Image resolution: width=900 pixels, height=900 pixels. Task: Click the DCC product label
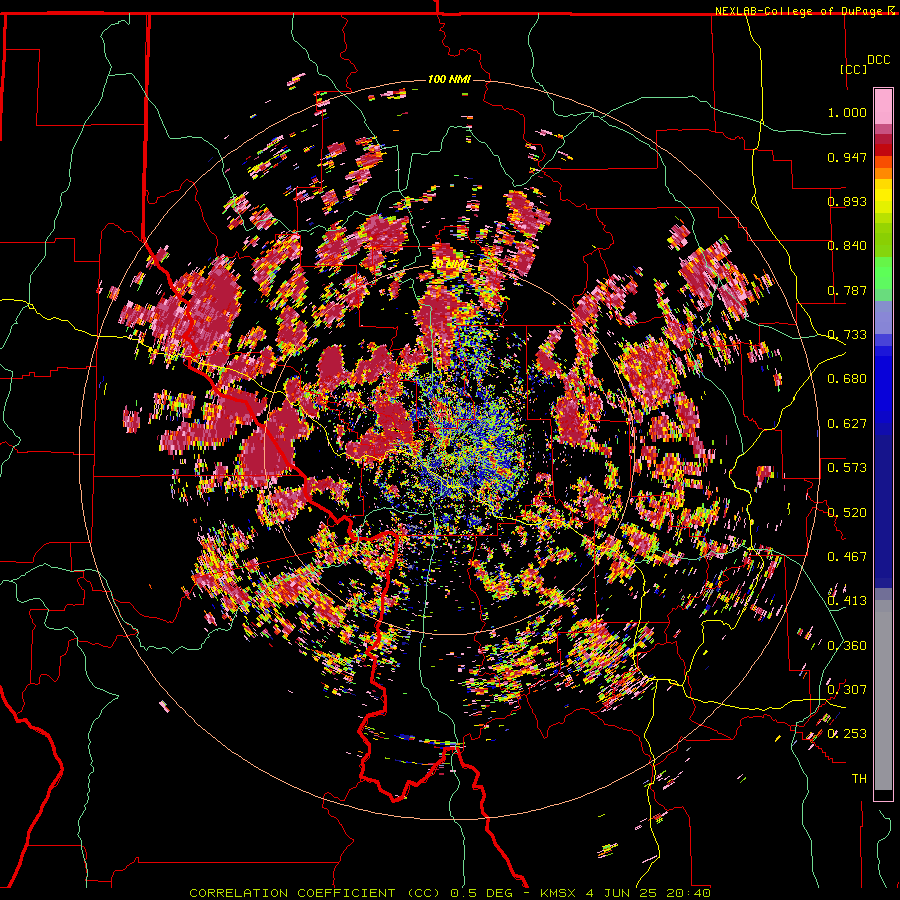[x=878, y=60]
